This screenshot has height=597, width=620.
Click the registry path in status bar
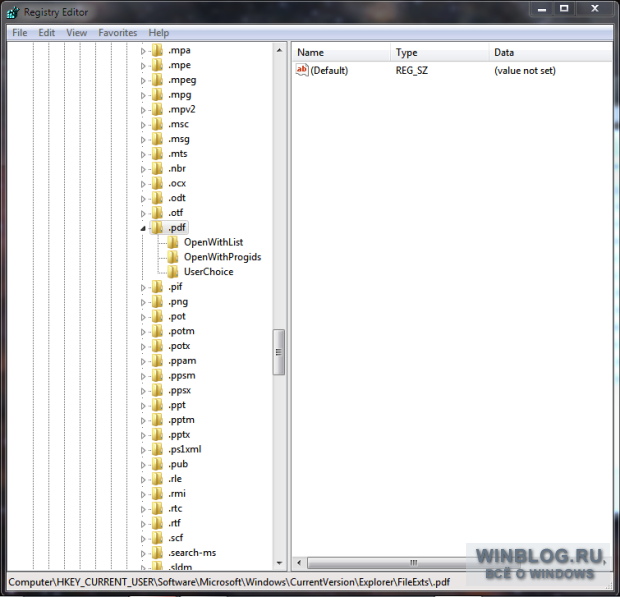229,582
